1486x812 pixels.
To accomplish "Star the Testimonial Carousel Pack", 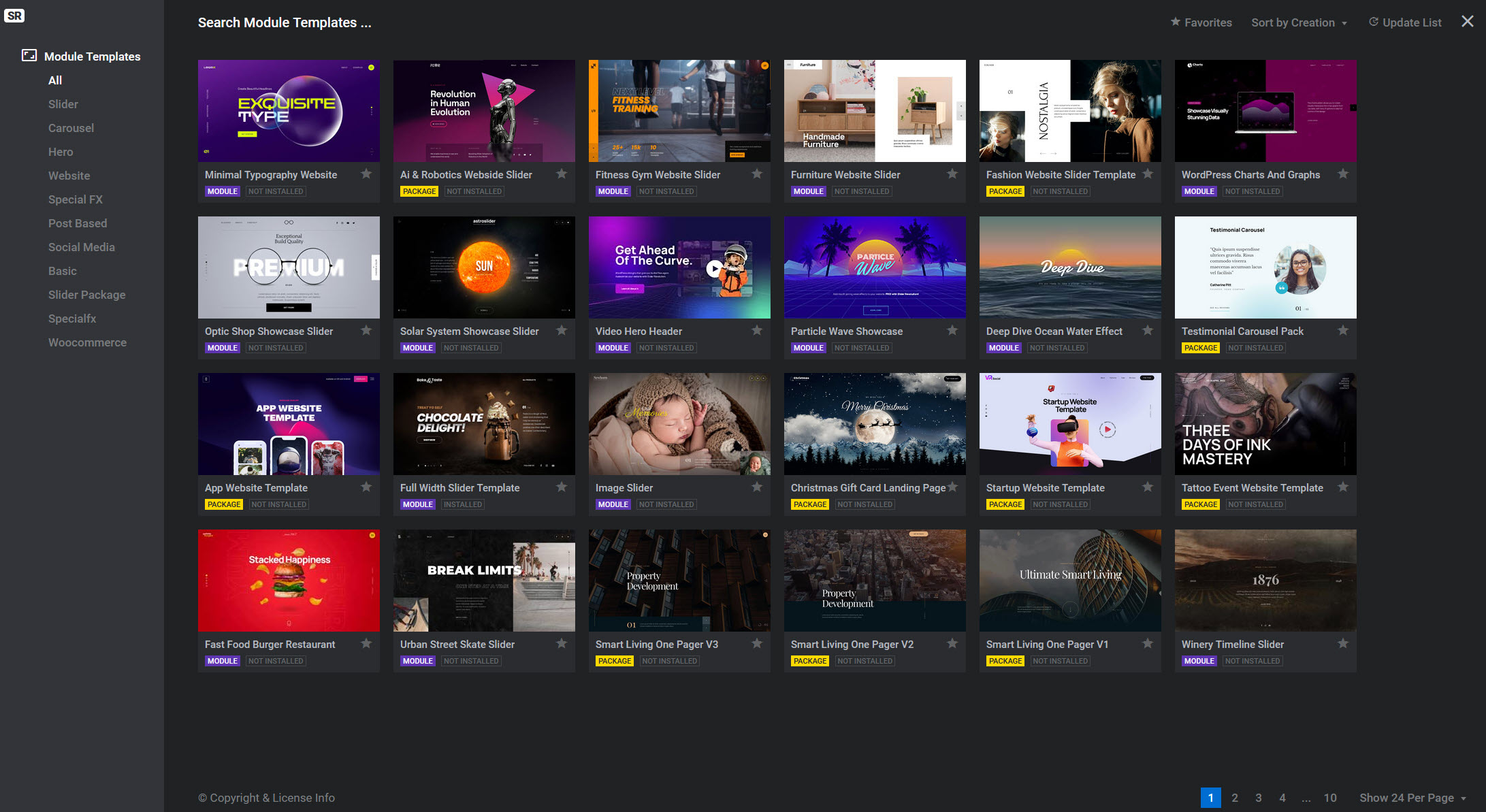I will coord(1343,330).
